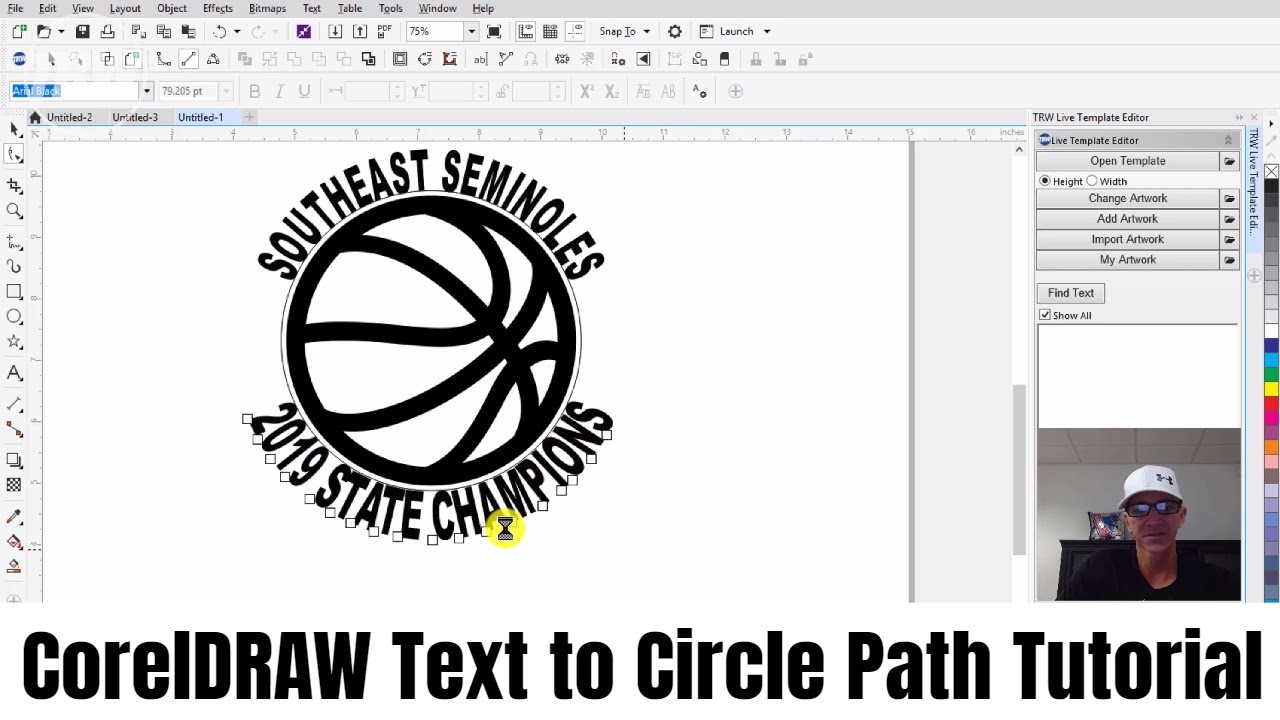Select the Ellipse tool

pos(14,316)
